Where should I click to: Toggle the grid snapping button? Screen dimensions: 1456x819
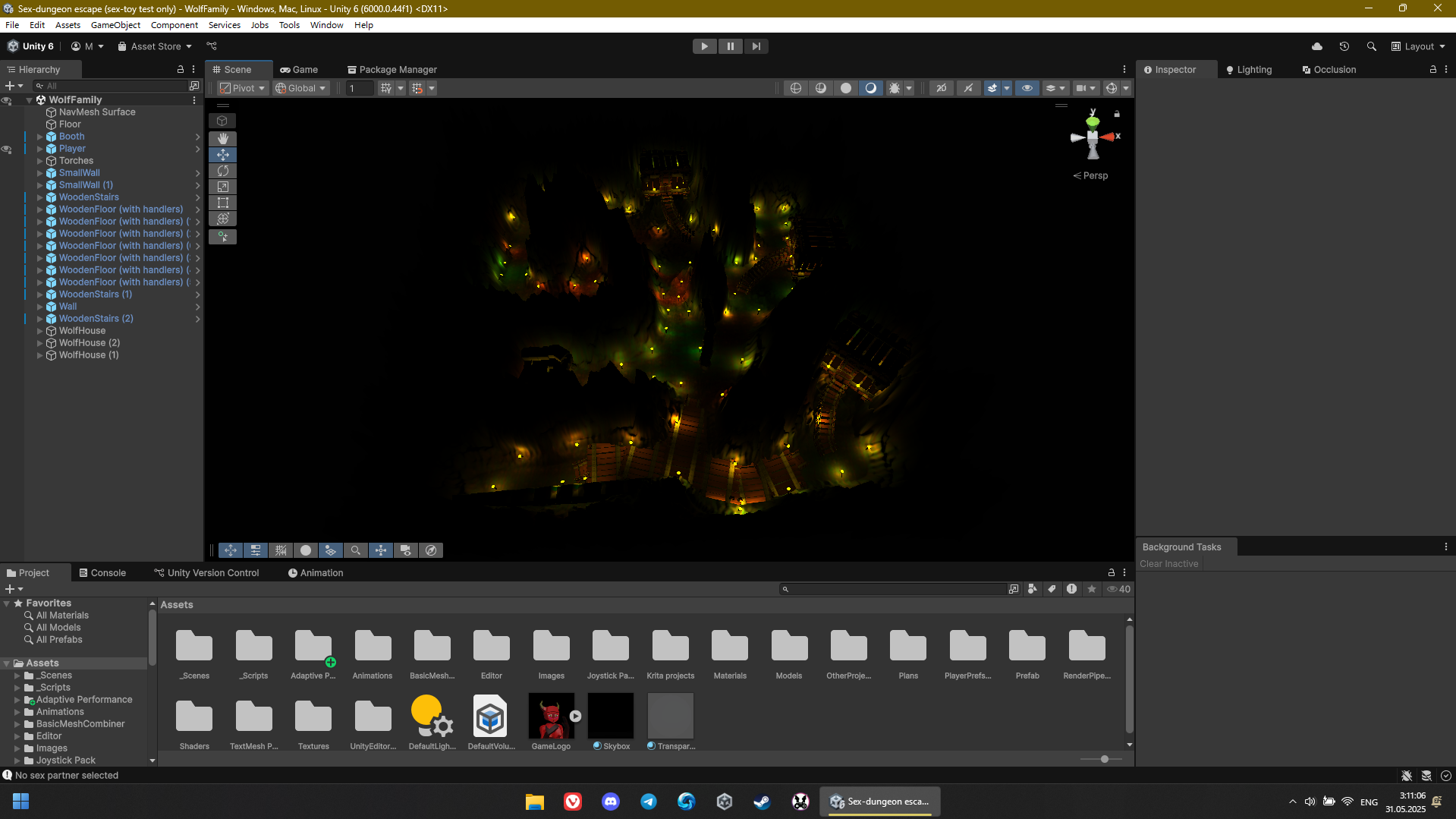pos(417,88)
